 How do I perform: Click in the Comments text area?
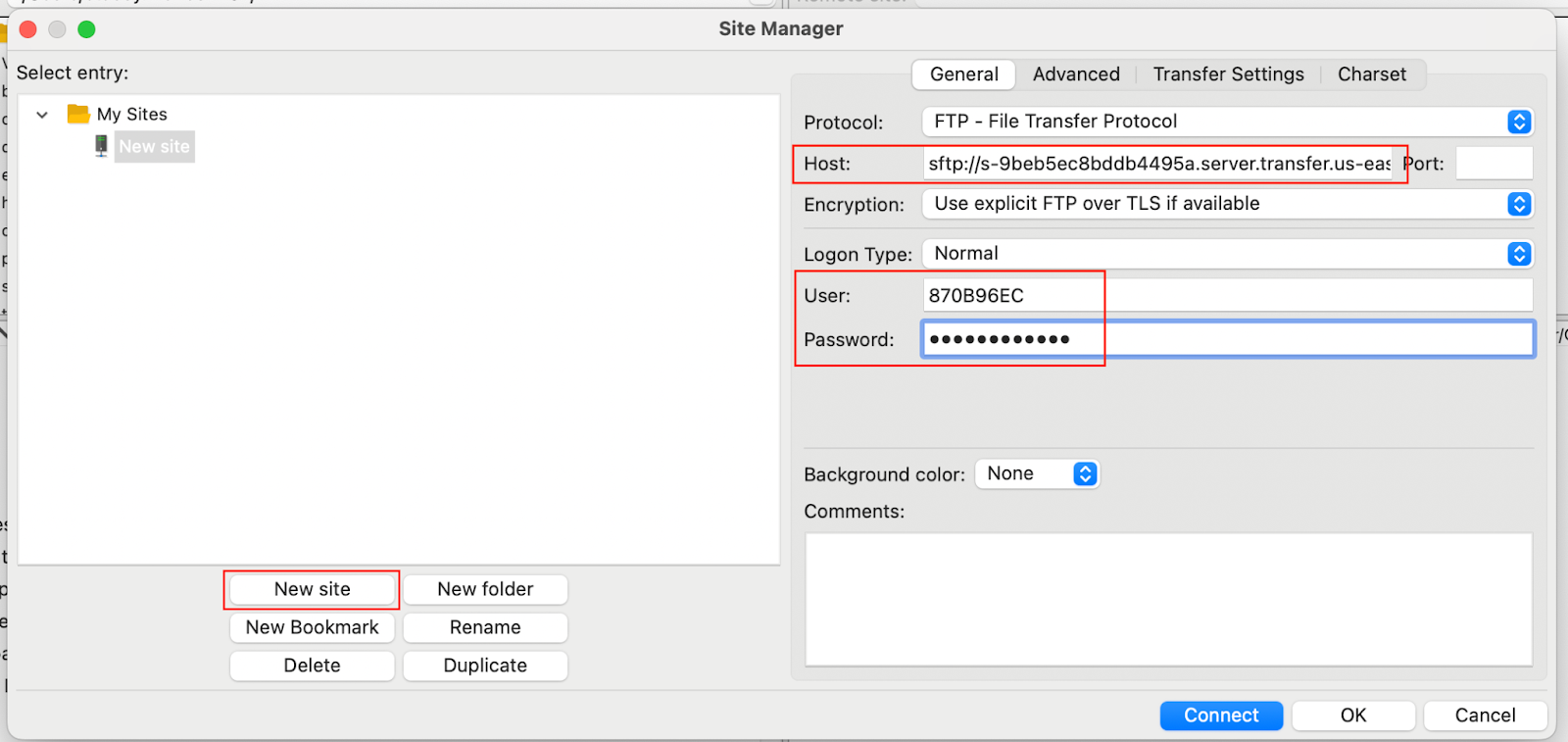pos(1168,599)
